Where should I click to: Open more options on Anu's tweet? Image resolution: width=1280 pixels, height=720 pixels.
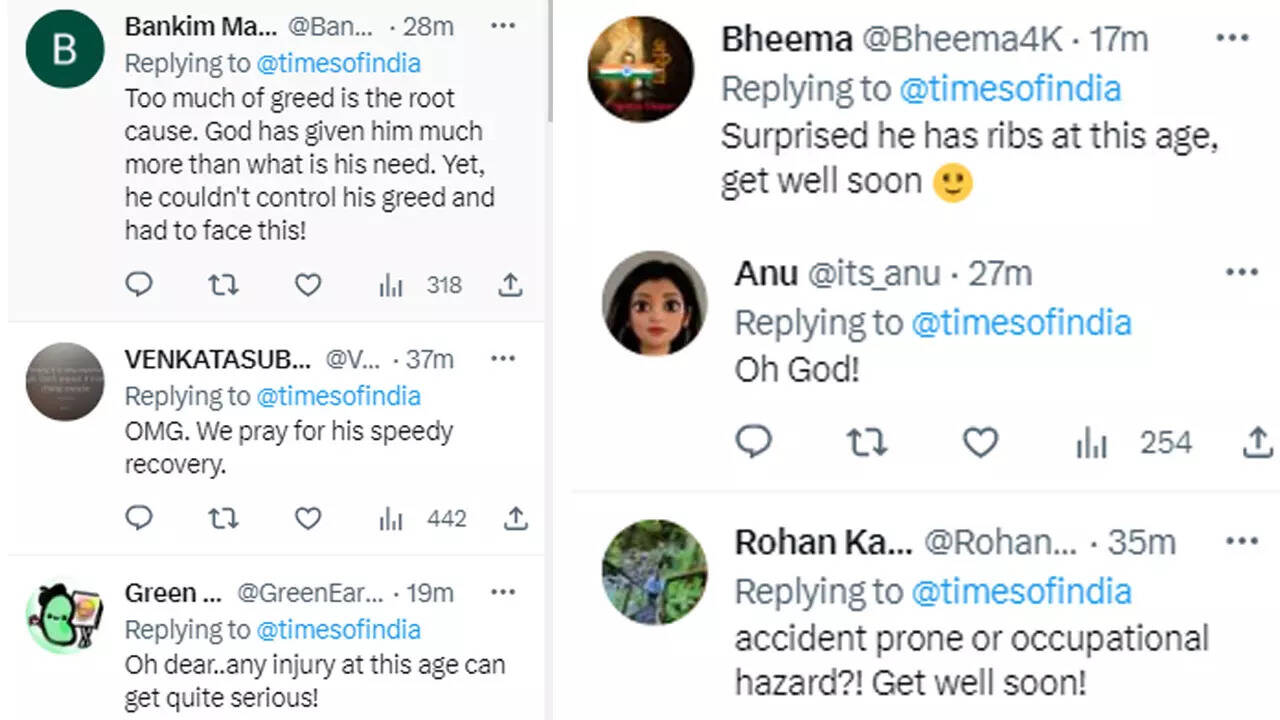tap(1241, 272)
